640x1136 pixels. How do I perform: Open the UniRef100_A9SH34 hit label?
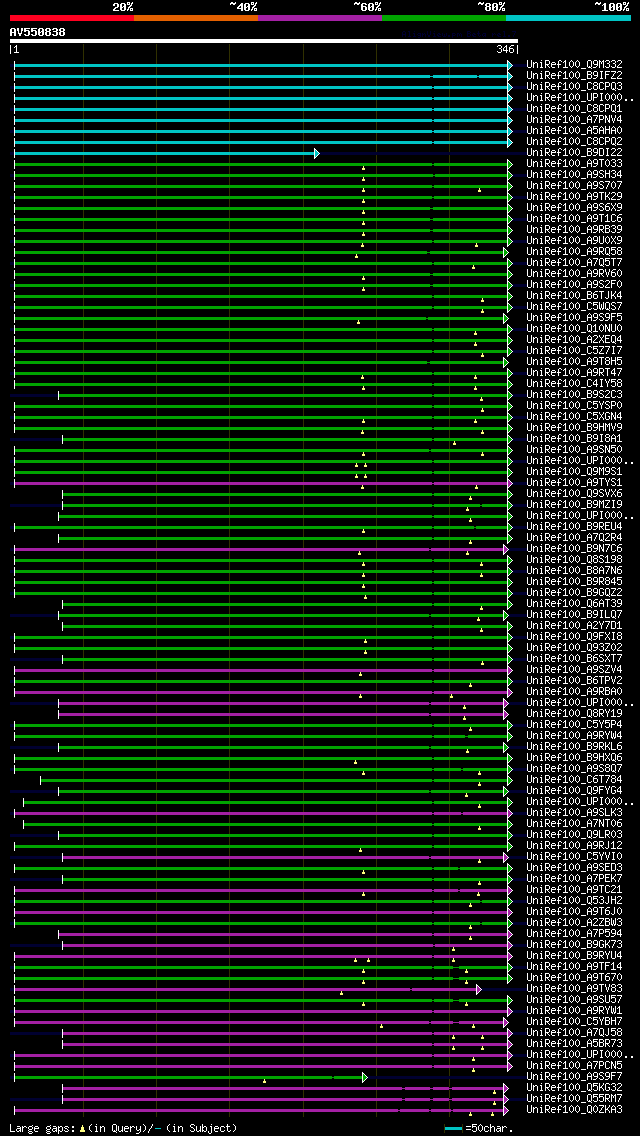click(x=575, y=175)
